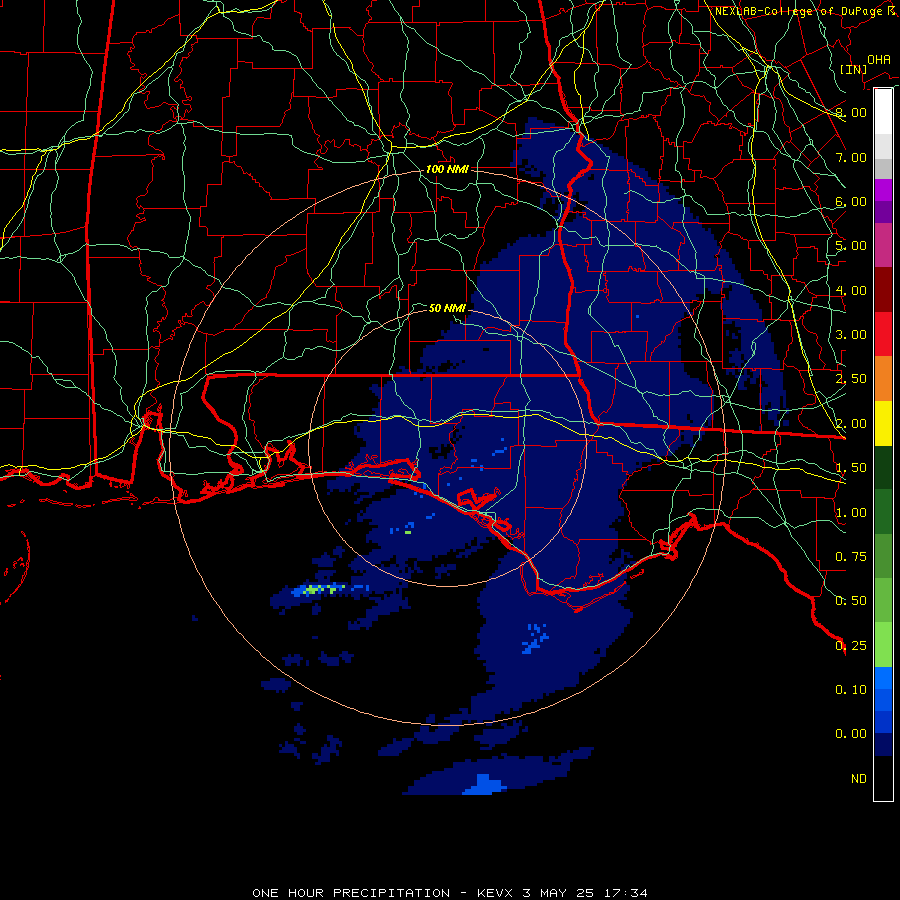The width and height of the screenshot is (900, 900).
Task: Pick the yellow legend swatch
Action: pyautogui.click(x=883, y=423)
